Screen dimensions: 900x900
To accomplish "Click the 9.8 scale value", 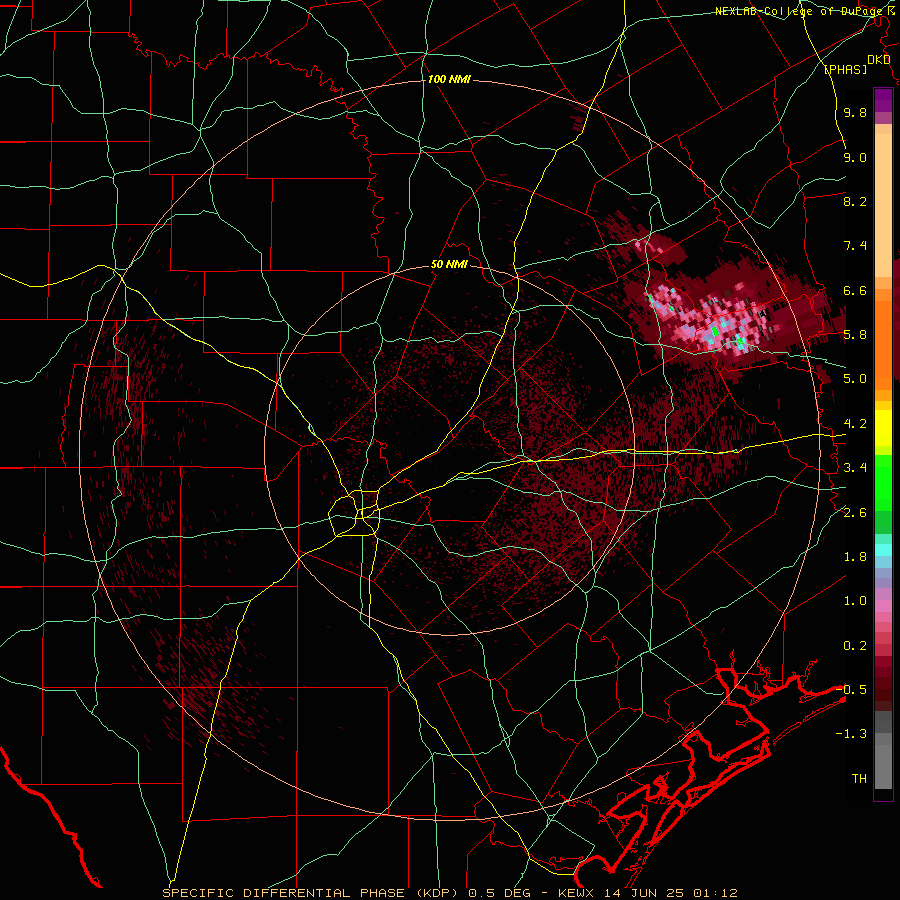I will 855,112.
